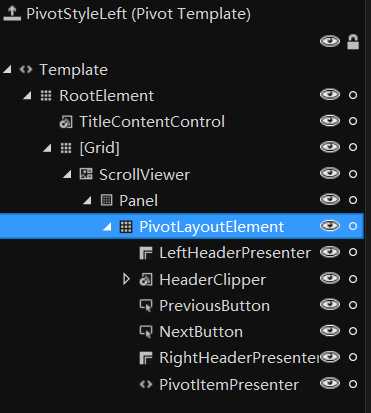This screenshot has height=413, width=371.
Task: Toggle visibility of TitleContentControl
Action: [x=330, y=121]
